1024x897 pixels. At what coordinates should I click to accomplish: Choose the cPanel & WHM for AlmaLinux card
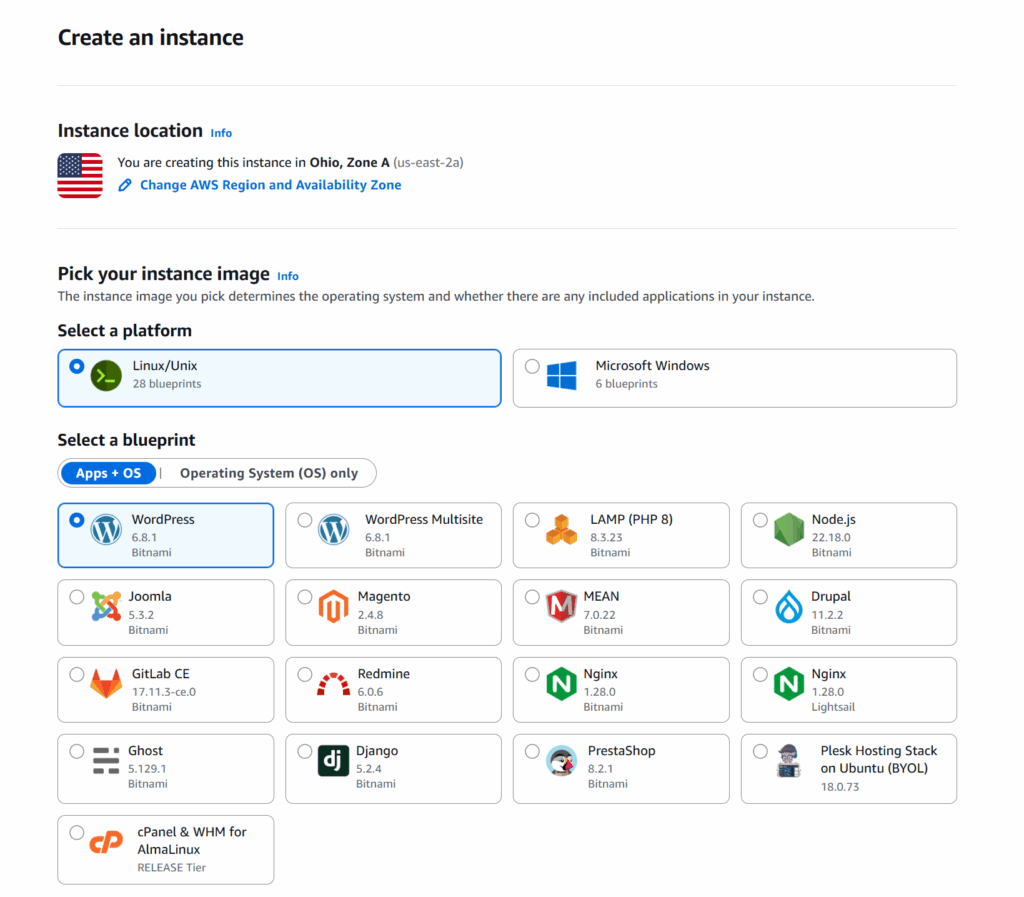point(165,849)
